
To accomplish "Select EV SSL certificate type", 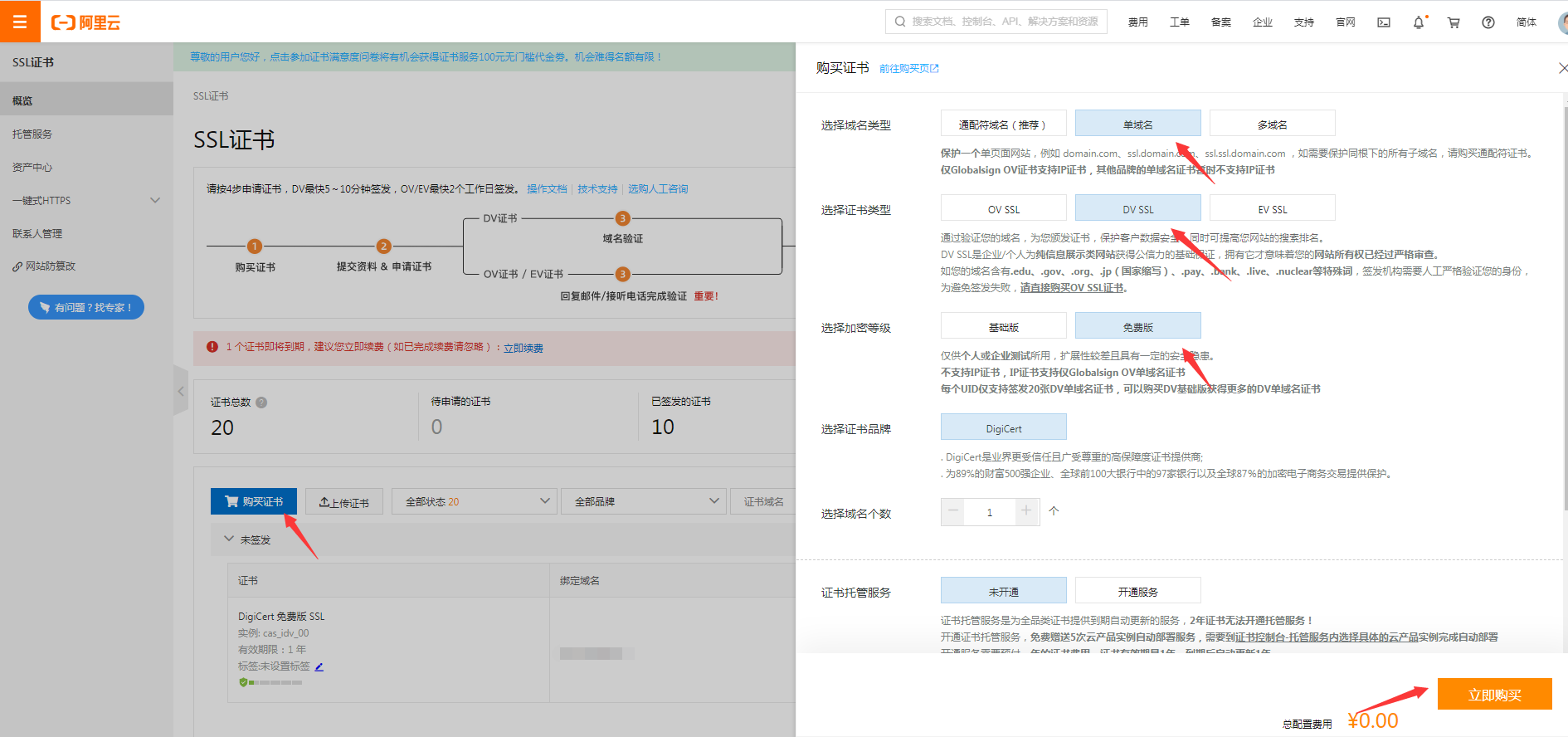I will (x=1272, y=208).
